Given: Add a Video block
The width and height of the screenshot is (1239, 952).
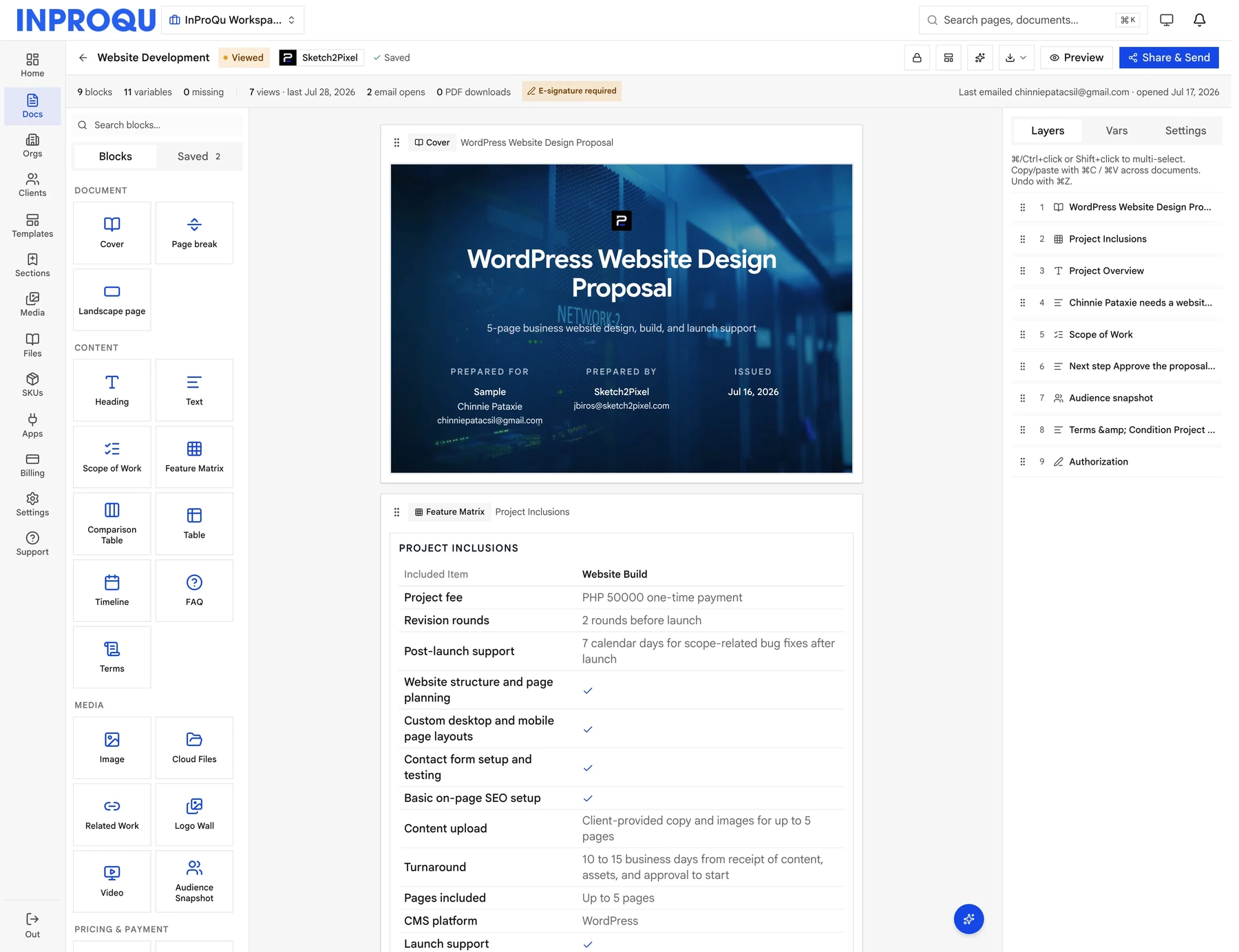Looking at the screenshot, I should click(112, 882).
